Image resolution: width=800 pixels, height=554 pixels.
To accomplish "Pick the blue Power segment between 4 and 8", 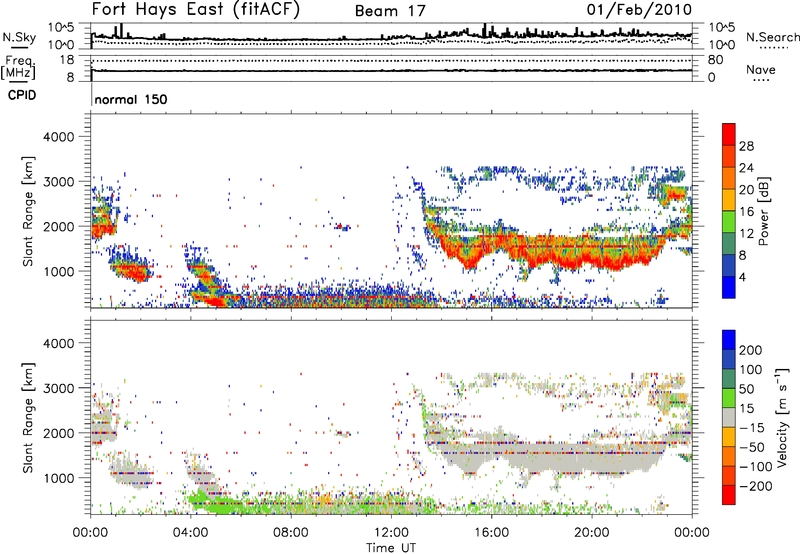I will point(729,265).
